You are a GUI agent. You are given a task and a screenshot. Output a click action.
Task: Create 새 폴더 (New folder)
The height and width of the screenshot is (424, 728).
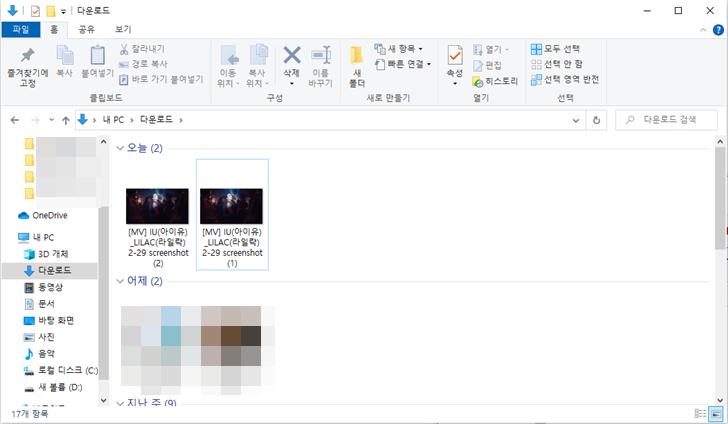click(x=357, y=66)
